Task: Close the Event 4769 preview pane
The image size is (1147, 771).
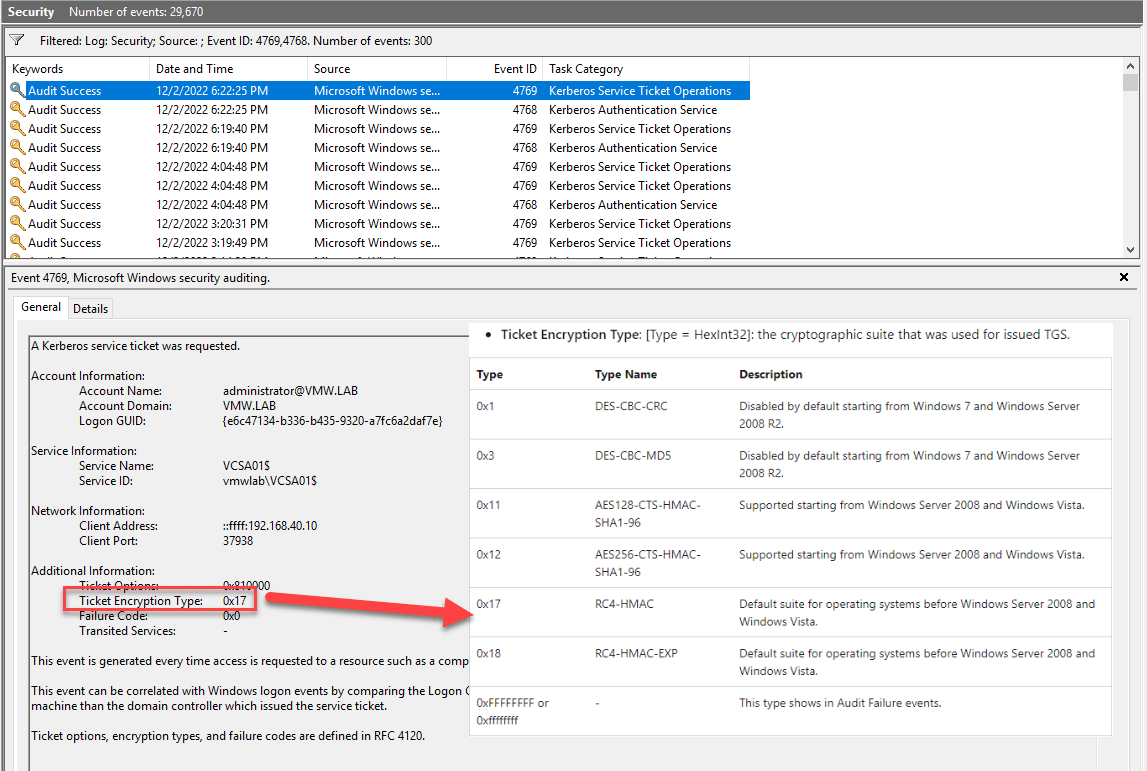Action: coord(1123,277)
